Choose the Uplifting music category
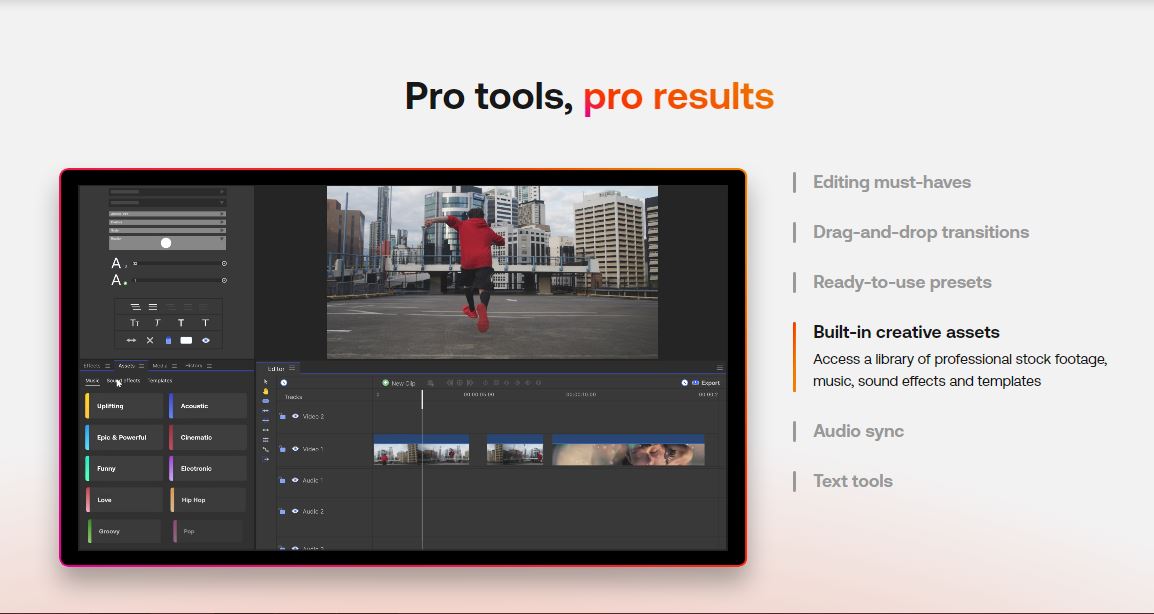Image resolution: width=1154 pixels, height=614 pixels. (124, 406)
